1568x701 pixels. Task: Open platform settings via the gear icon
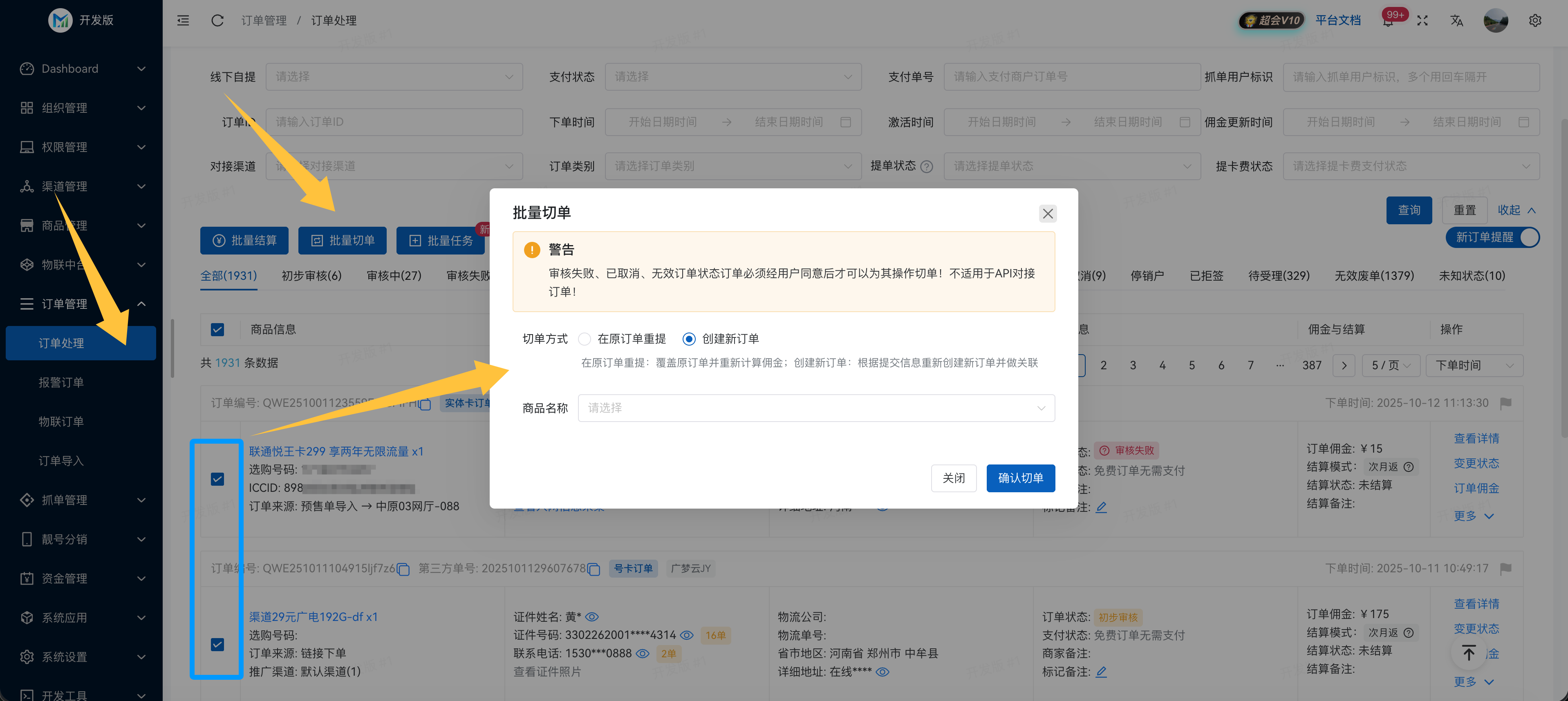coord(1535,20)
